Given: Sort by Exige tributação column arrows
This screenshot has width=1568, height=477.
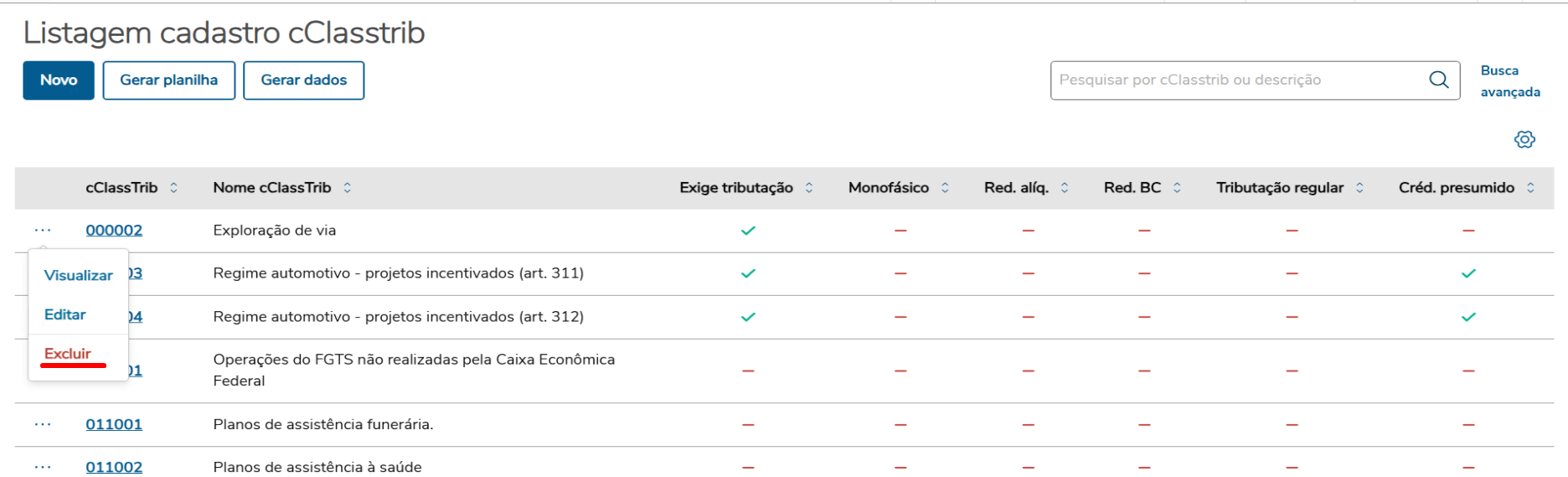Looking at the screenshot, I should (x=809, y=188).
